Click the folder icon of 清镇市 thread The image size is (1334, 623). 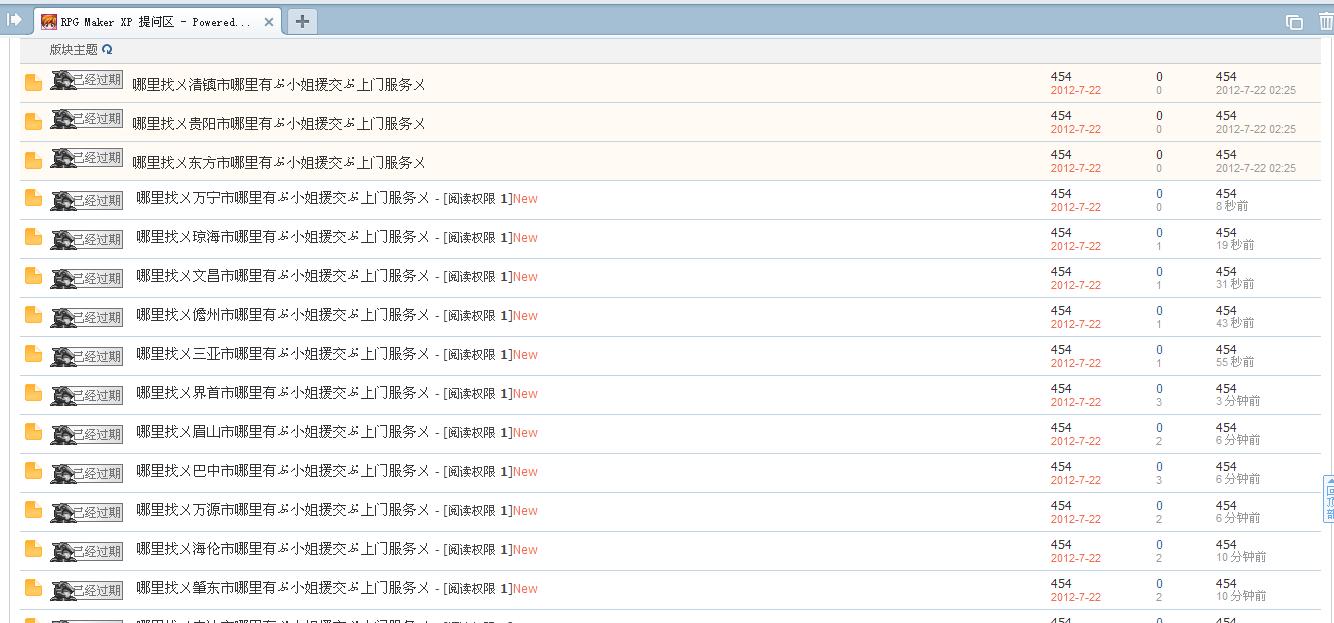click(33, 83)
